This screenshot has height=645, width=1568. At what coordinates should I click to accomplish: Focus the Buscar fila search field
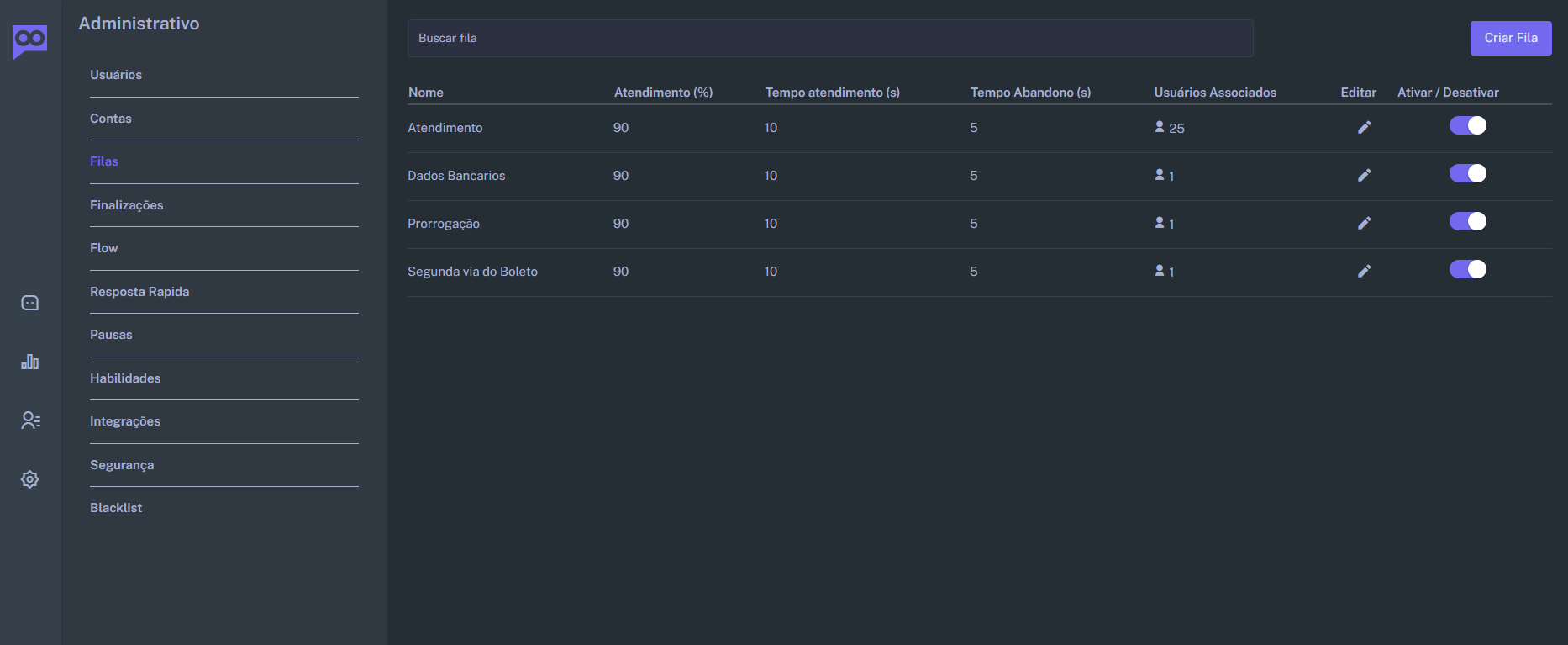point(830,38)
